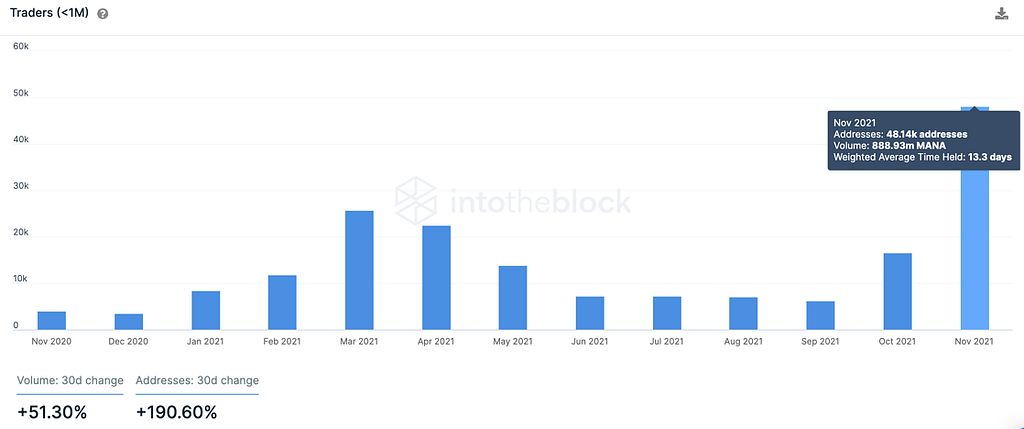Click the Aug 2021 bar
Image resolution: width=1024 pixels, height=429 pixels.
click(x=743, y=313)
